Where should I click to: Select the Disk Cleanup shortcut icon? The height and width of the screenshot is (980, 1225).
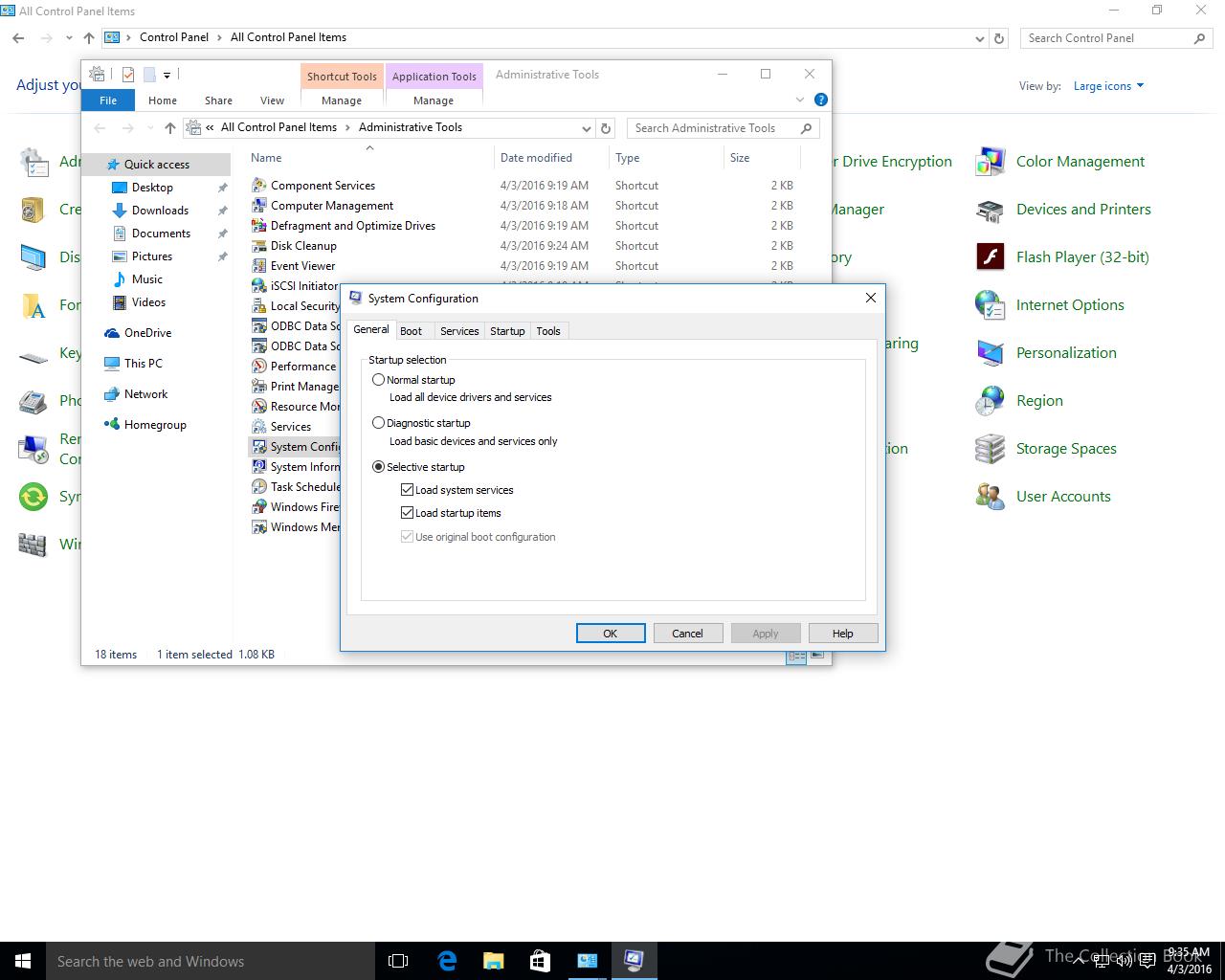coord(258,246)
